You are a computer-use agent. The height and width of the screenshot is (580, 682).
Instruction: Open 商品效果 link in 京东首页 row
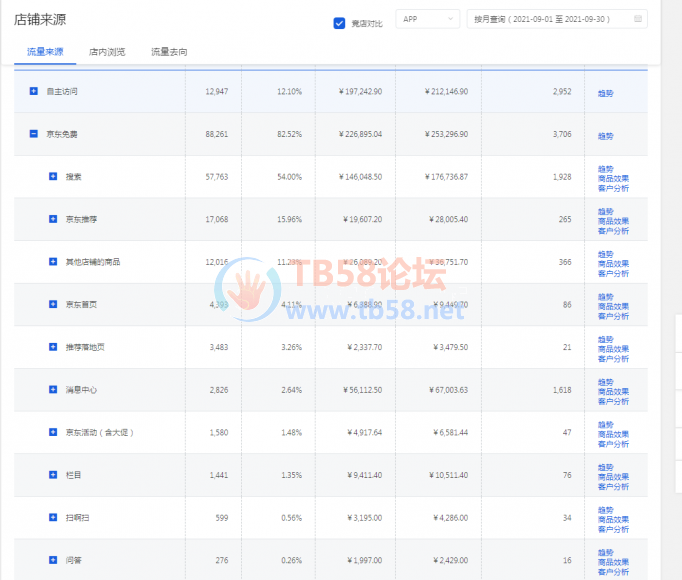coord(613,306)
